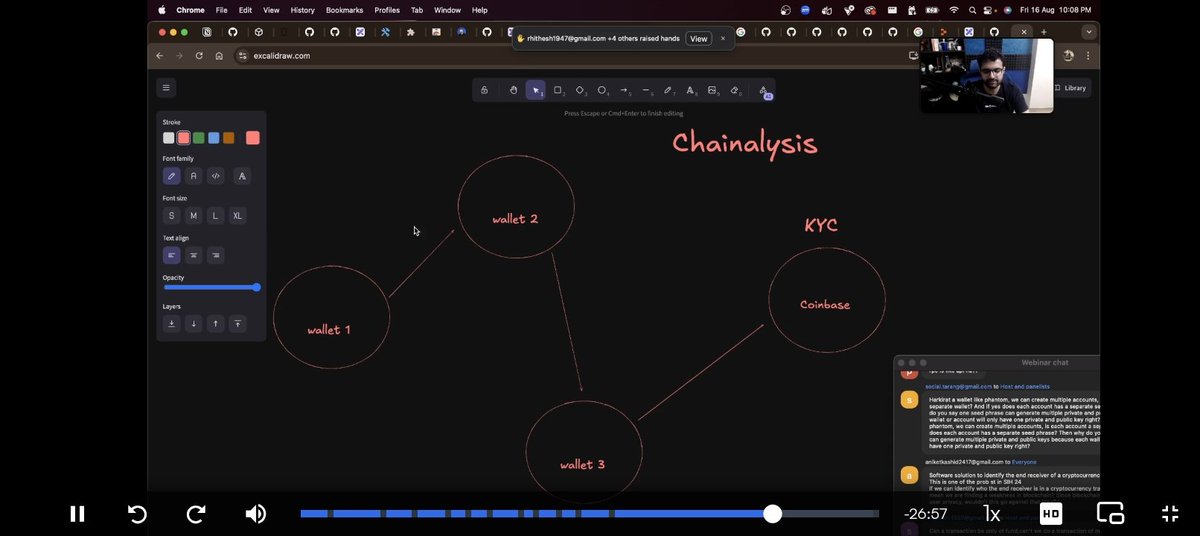Align text left

click(171, 255)
